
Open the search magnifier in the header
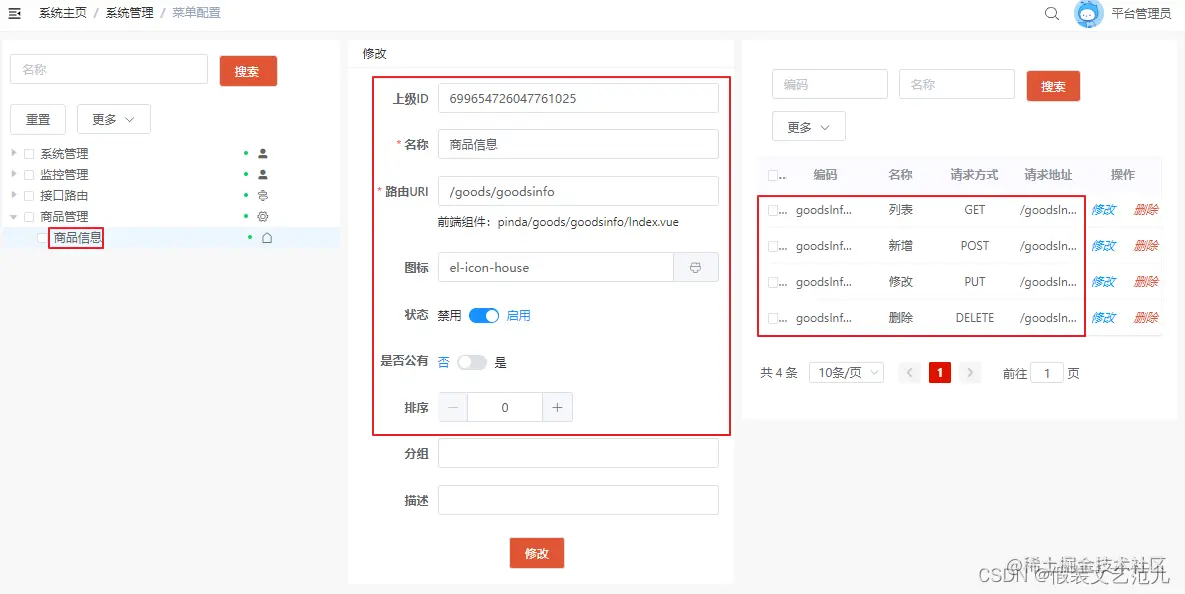click(1051, 14)
